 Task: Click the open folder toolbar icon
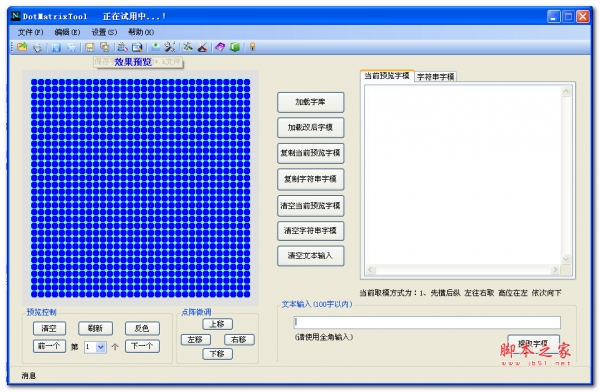coord(23,47)
